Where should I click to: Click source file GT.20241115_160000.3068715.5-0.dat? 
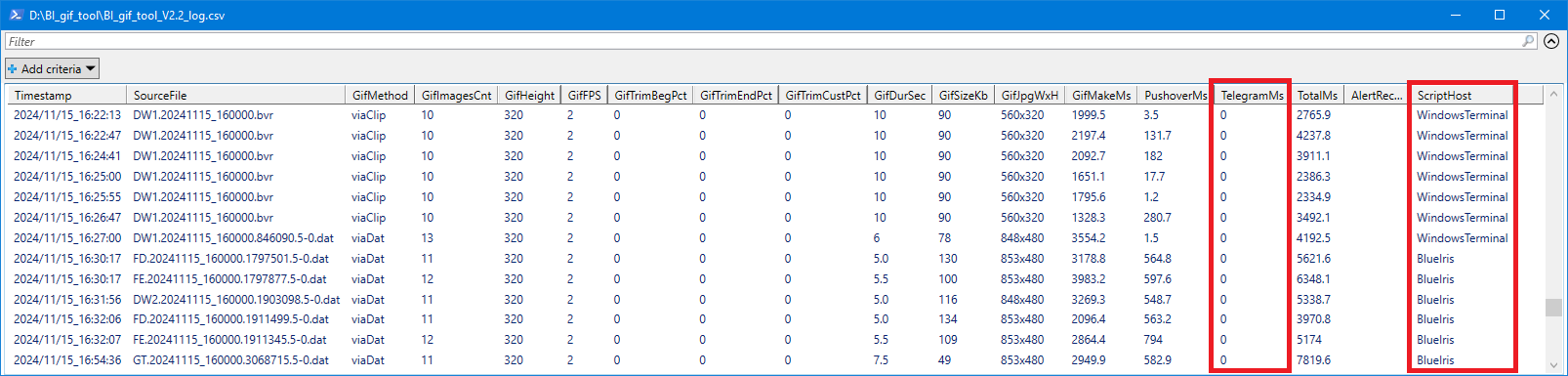(230, 359)
